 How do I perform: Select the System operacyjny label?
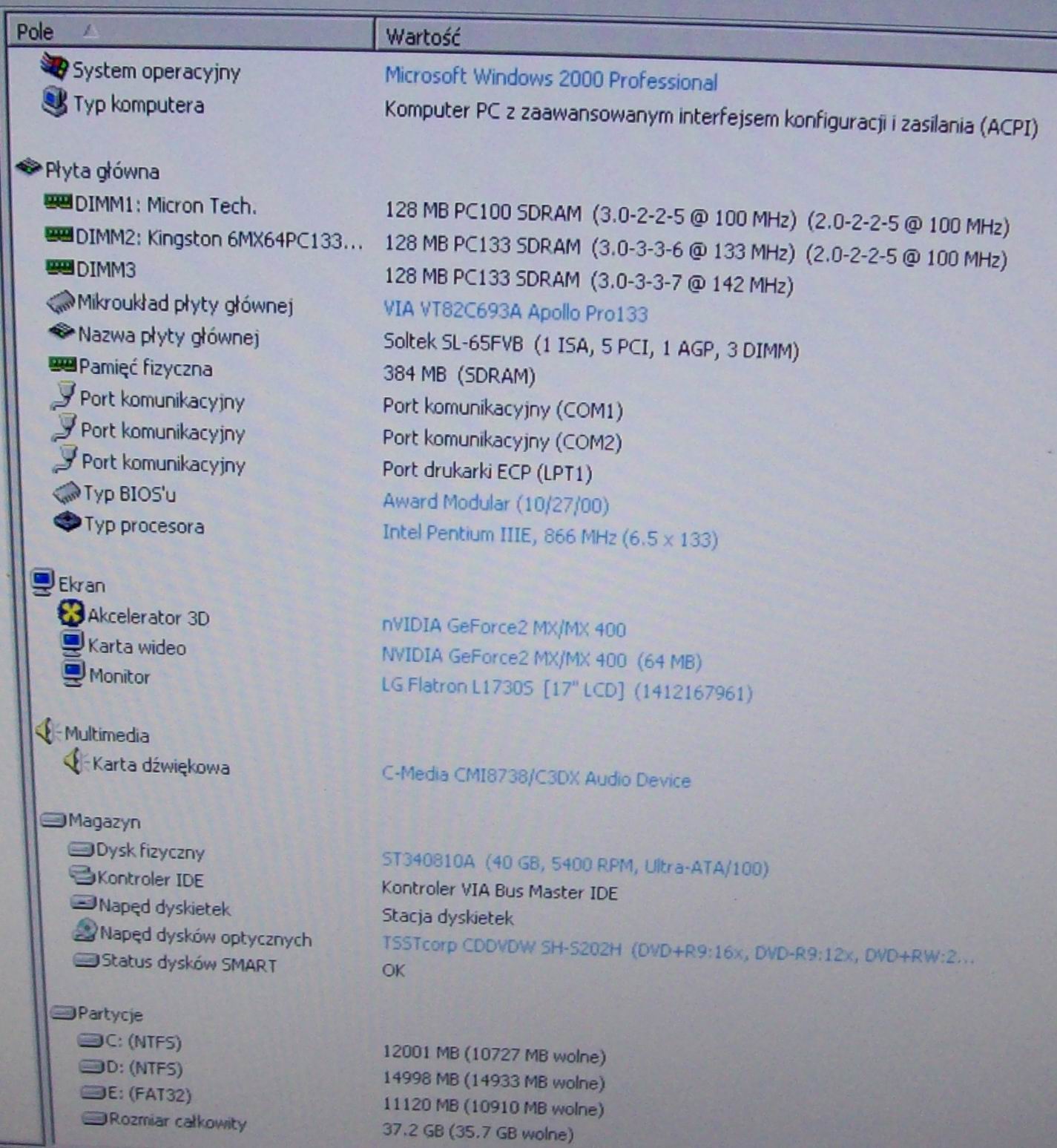(x=157, y=71)
